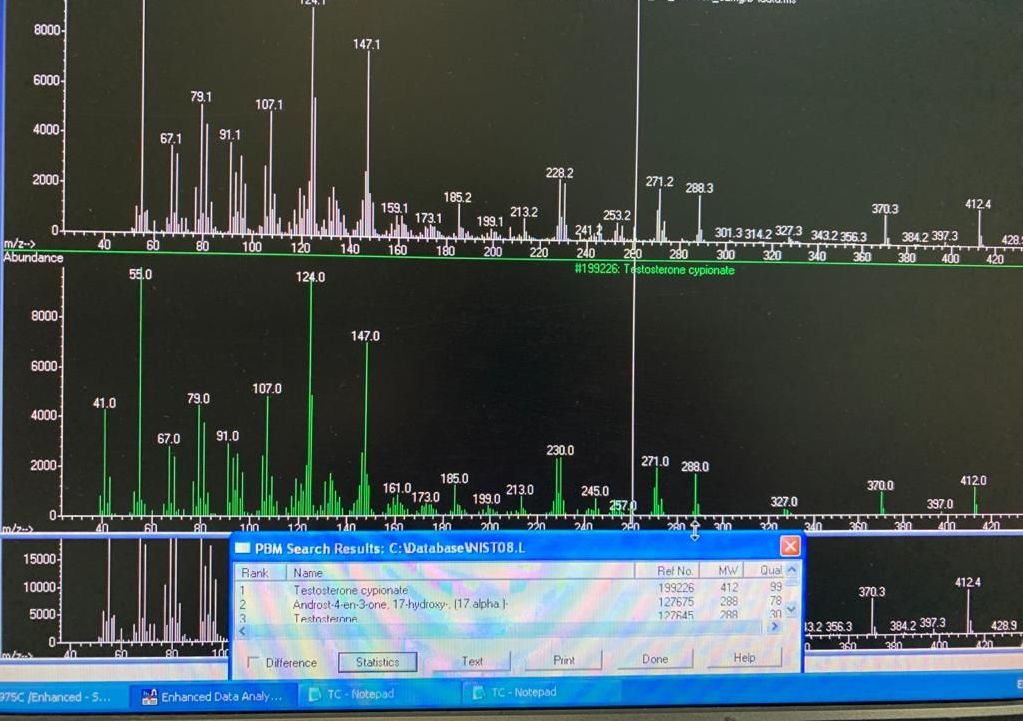Close the PBM Search Results dialog
Image resolution: width=1023 pixels, height=721 pixels.
(x=790, y=546)
